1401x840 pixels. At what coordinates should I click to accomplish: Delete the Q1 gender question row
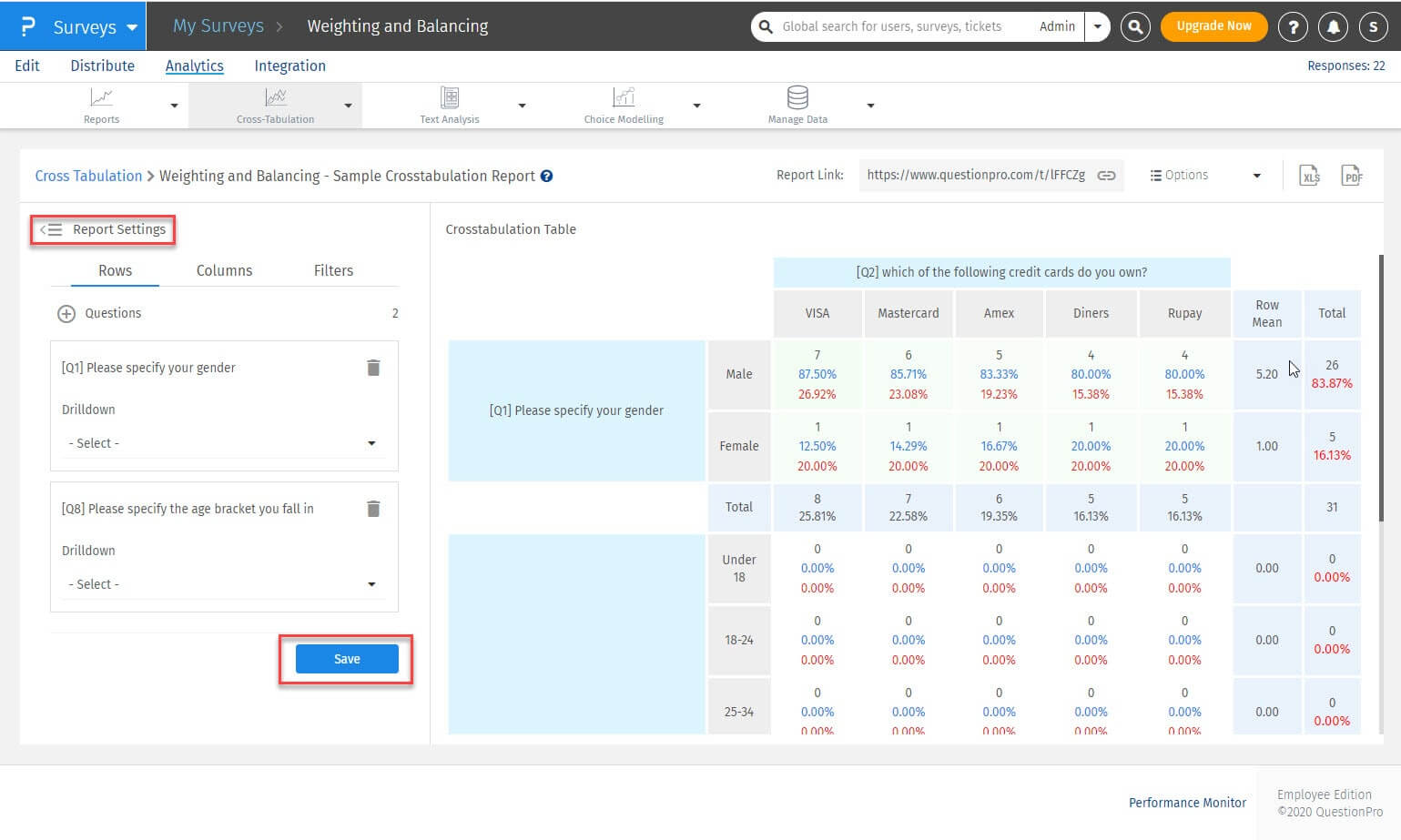coord(373,368)
